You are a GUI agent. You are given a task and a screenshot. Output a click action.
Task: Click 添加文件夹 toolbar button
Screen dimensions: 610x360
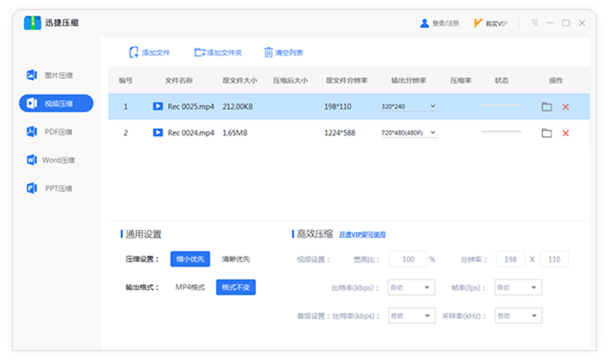[x=218, y=52]
